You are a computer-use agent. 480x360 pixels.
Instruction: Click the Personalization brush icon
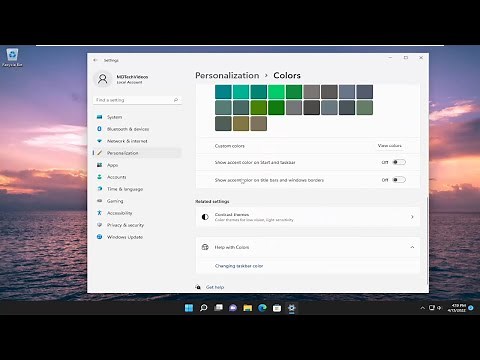click(x=99, y=153)
